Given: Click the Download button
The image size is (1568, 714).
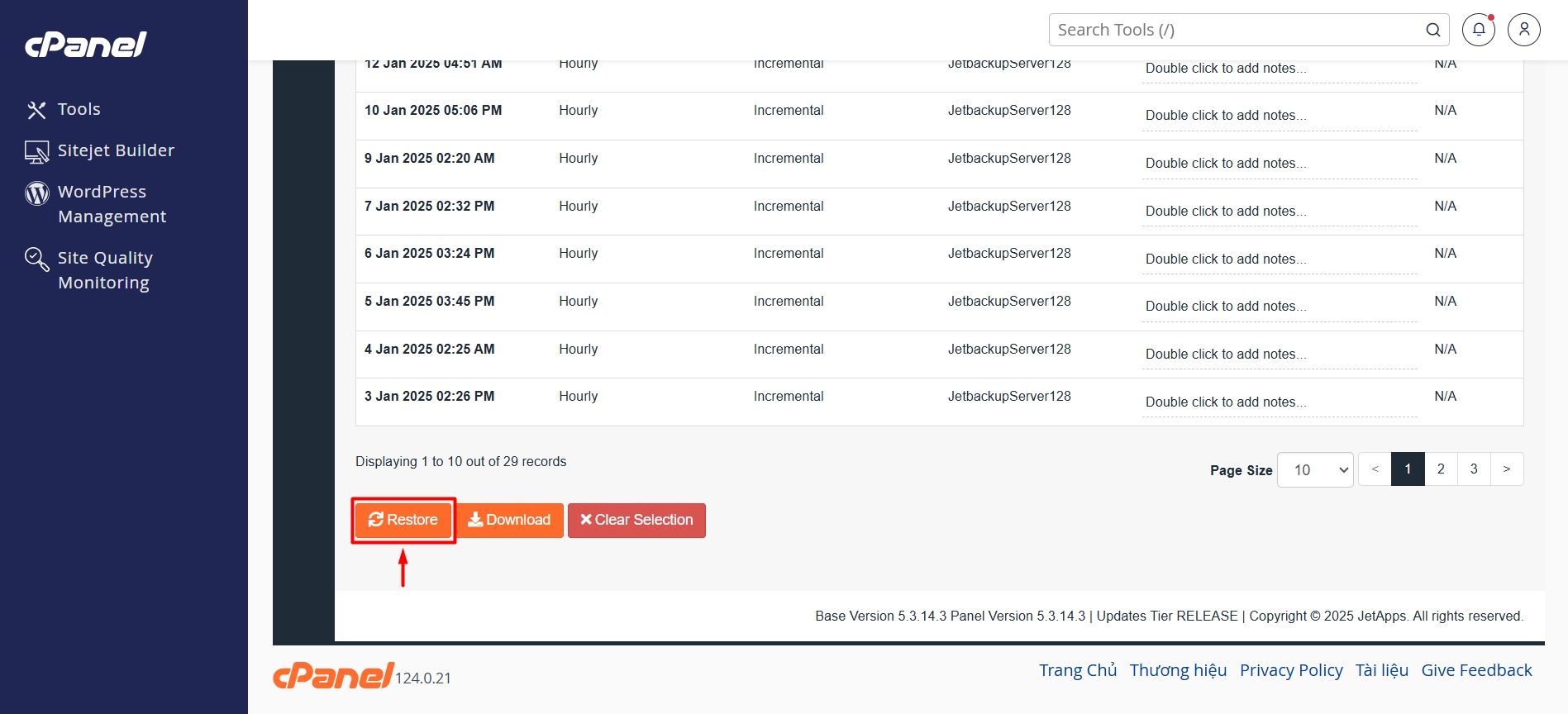Looking at the screenshot, I should (x=510, y=520).
